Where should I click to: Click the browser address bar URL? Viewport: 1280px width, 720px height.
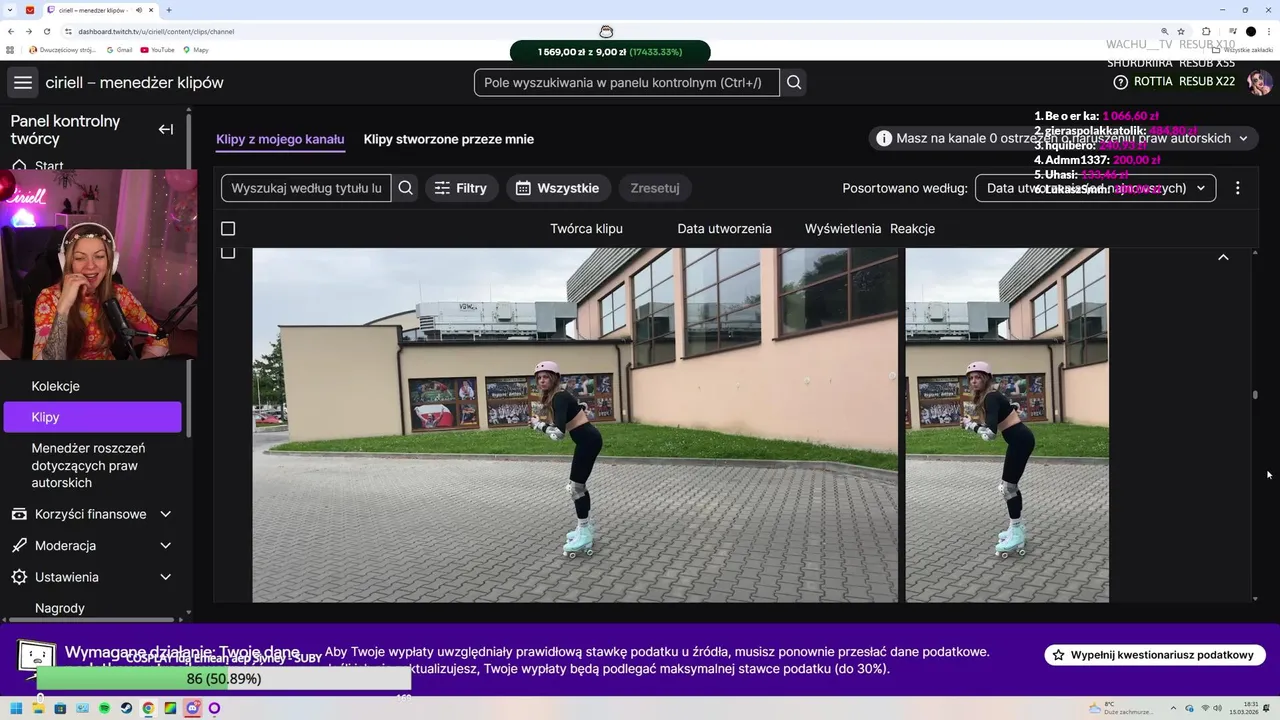156,31
